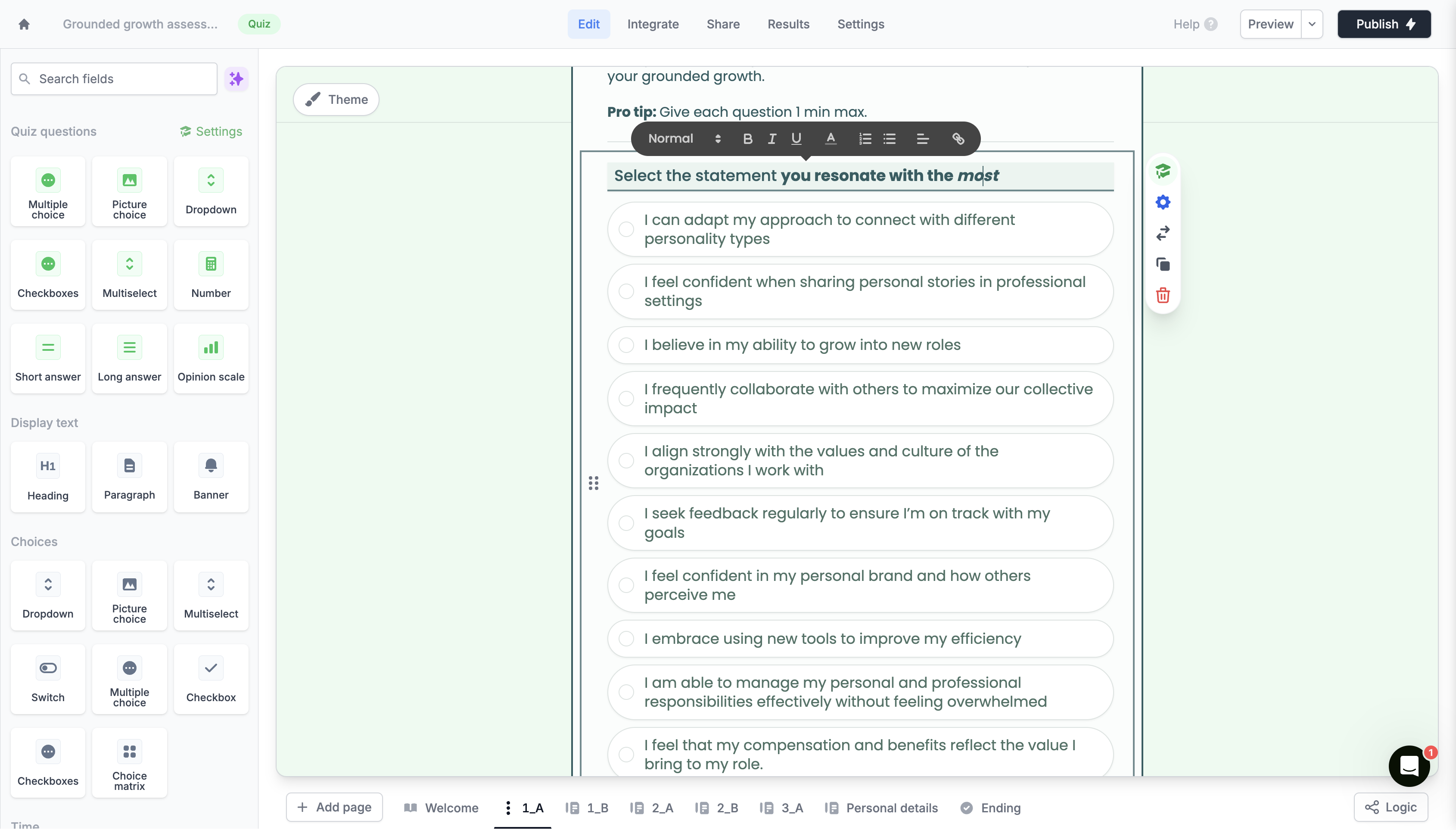The width and height of the screenshot is (1456, 830).
Task: Add Multiselect from Choices section
Action: click(x=211, y=595)
